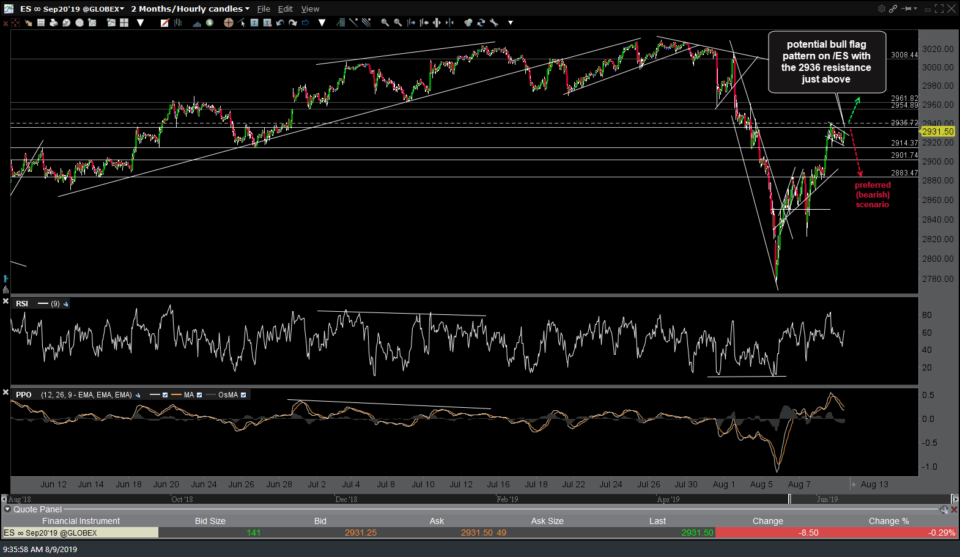Open the 2 Months/Hourly candles period dropdown
This screenshot has height=557, width=960.
coord(190,9)
